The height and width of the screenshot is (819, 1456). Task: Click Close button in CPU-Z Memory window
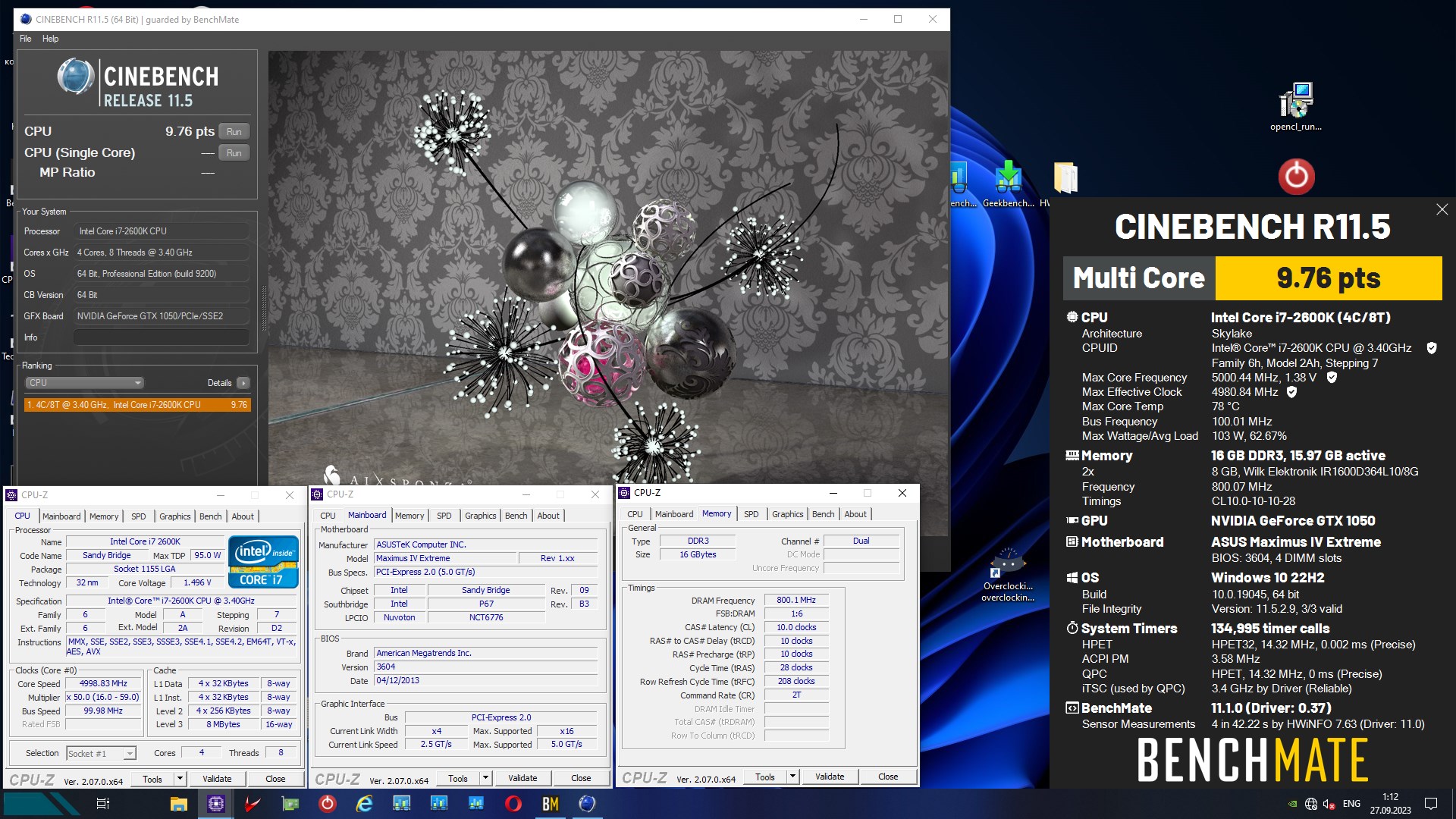[x=888, y=777]
